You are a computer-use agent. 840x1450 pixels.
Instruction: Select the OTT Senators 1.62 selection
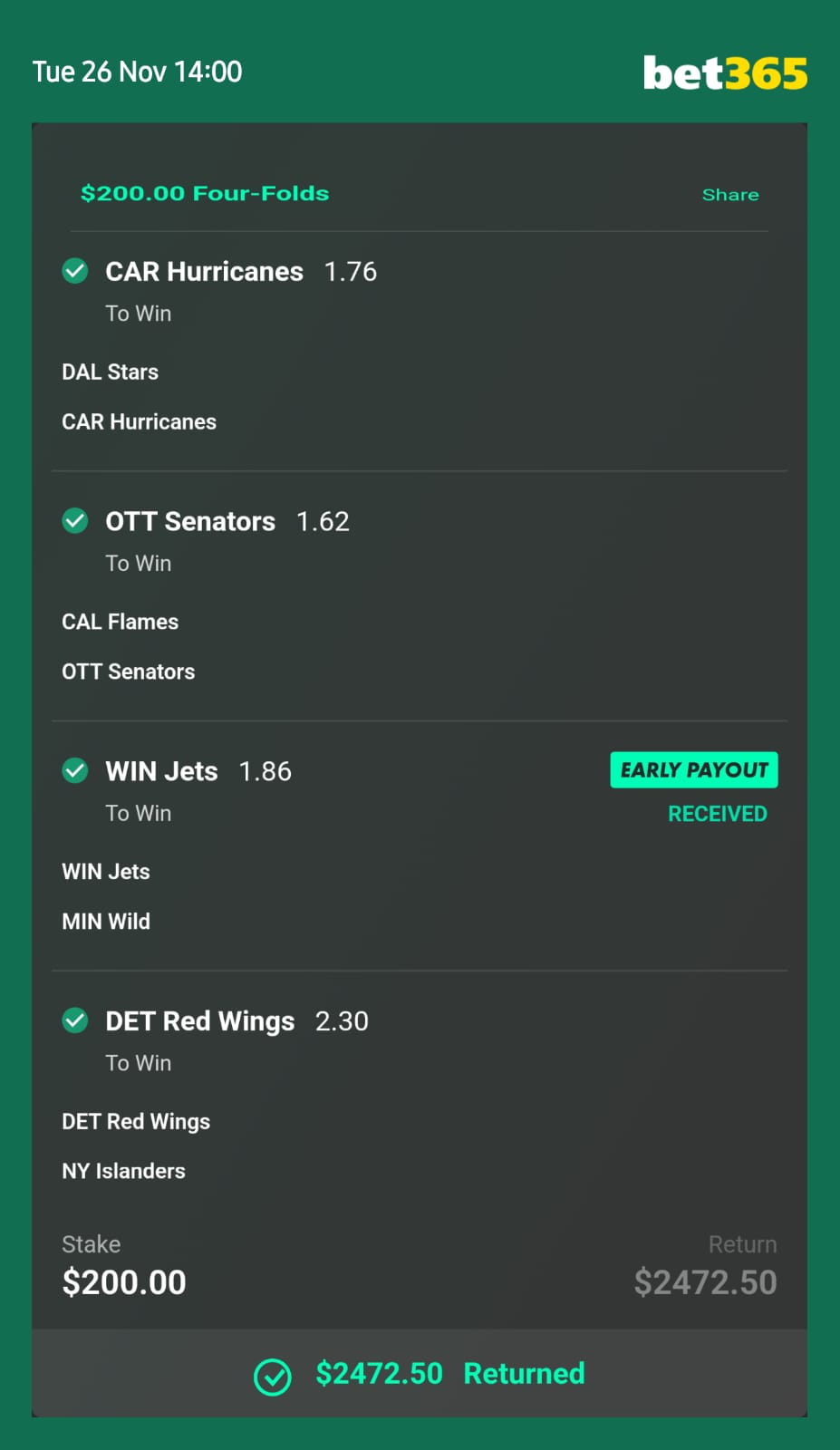(x=227, y=522)
